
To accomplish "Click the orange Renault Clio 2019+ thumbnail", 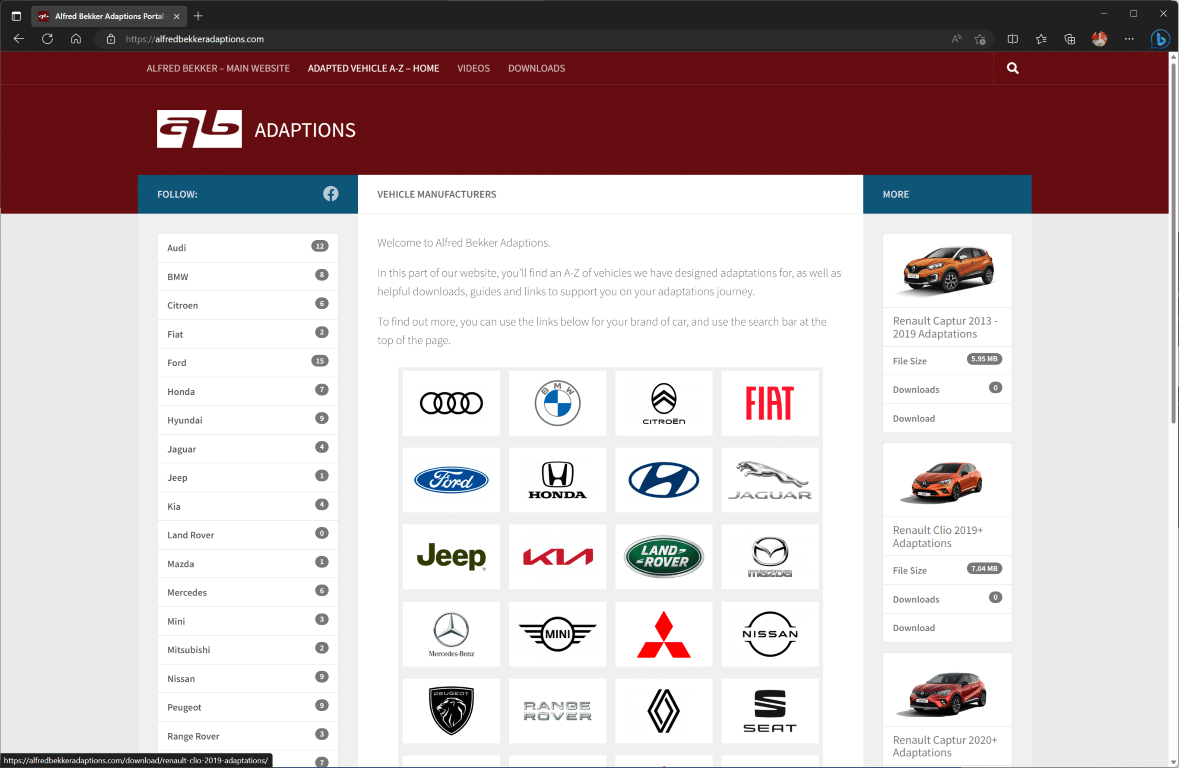I will (947, 481).
